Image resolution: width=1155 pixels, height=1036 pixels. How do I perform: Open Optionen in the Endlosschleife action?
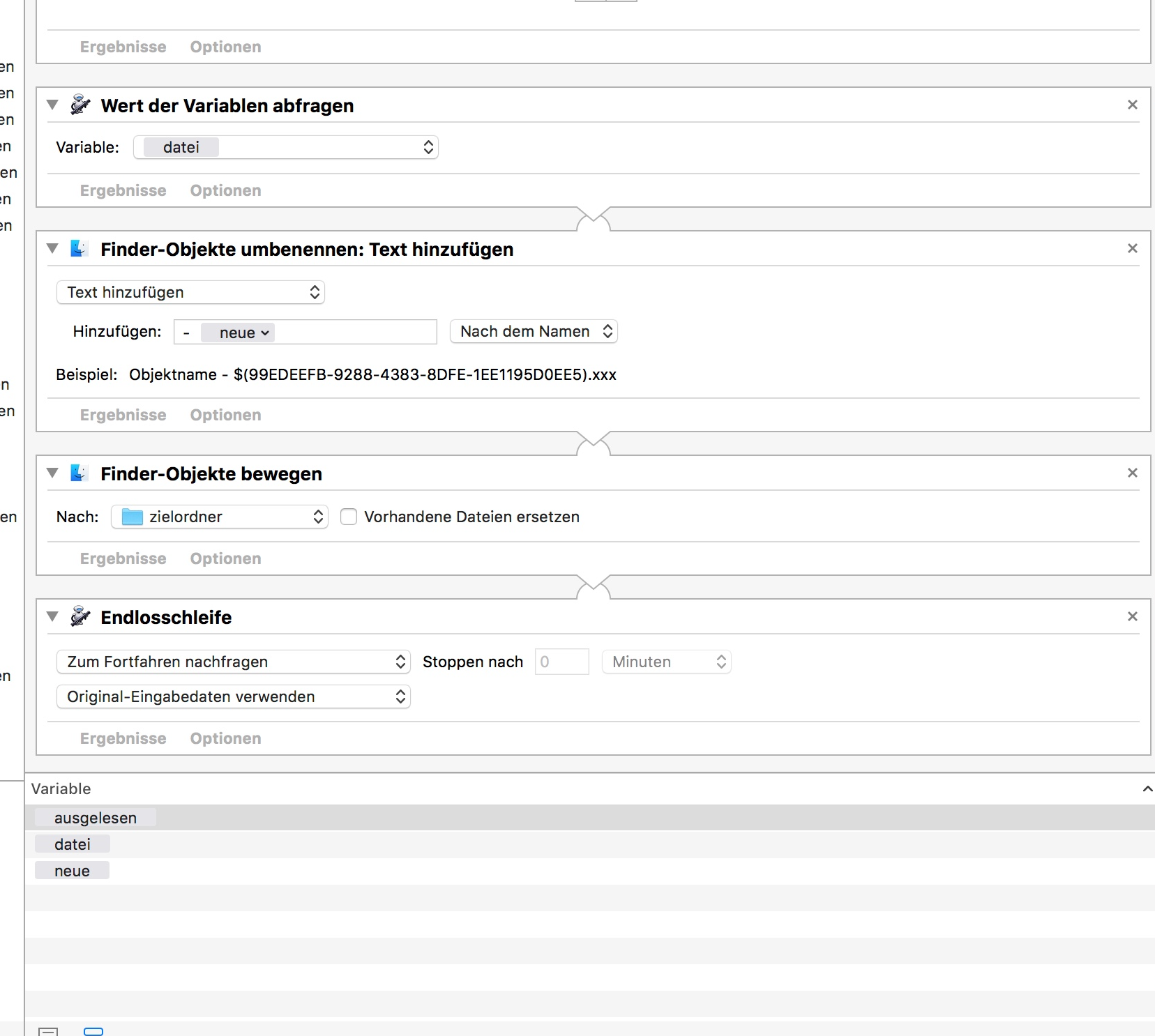[x=225, y=738]
